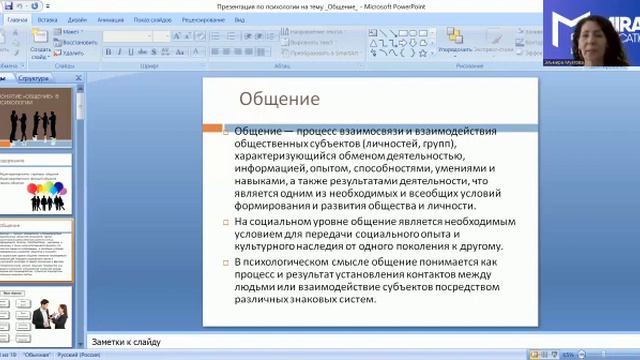This screenshot has width=640, height=360.
Task: Decrease list indent level
Action: coord(248,36)
